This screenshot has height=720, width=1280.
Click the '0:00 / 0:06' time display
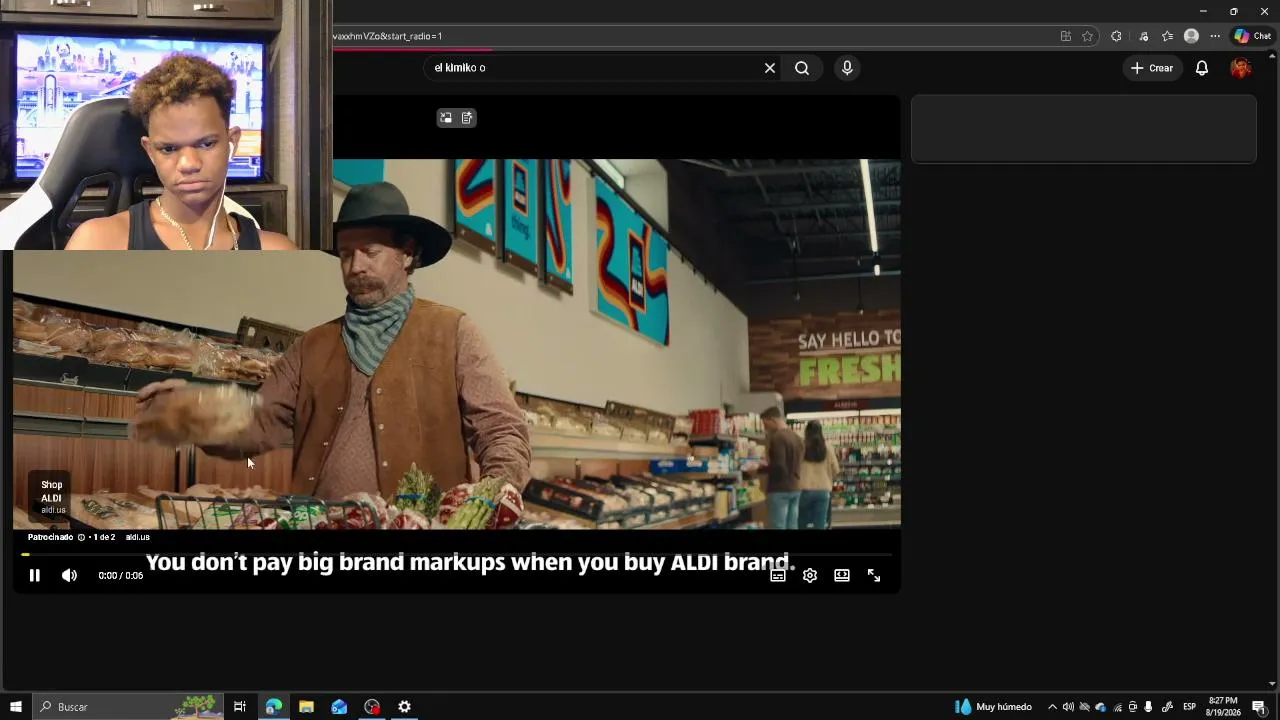point(121,576)
